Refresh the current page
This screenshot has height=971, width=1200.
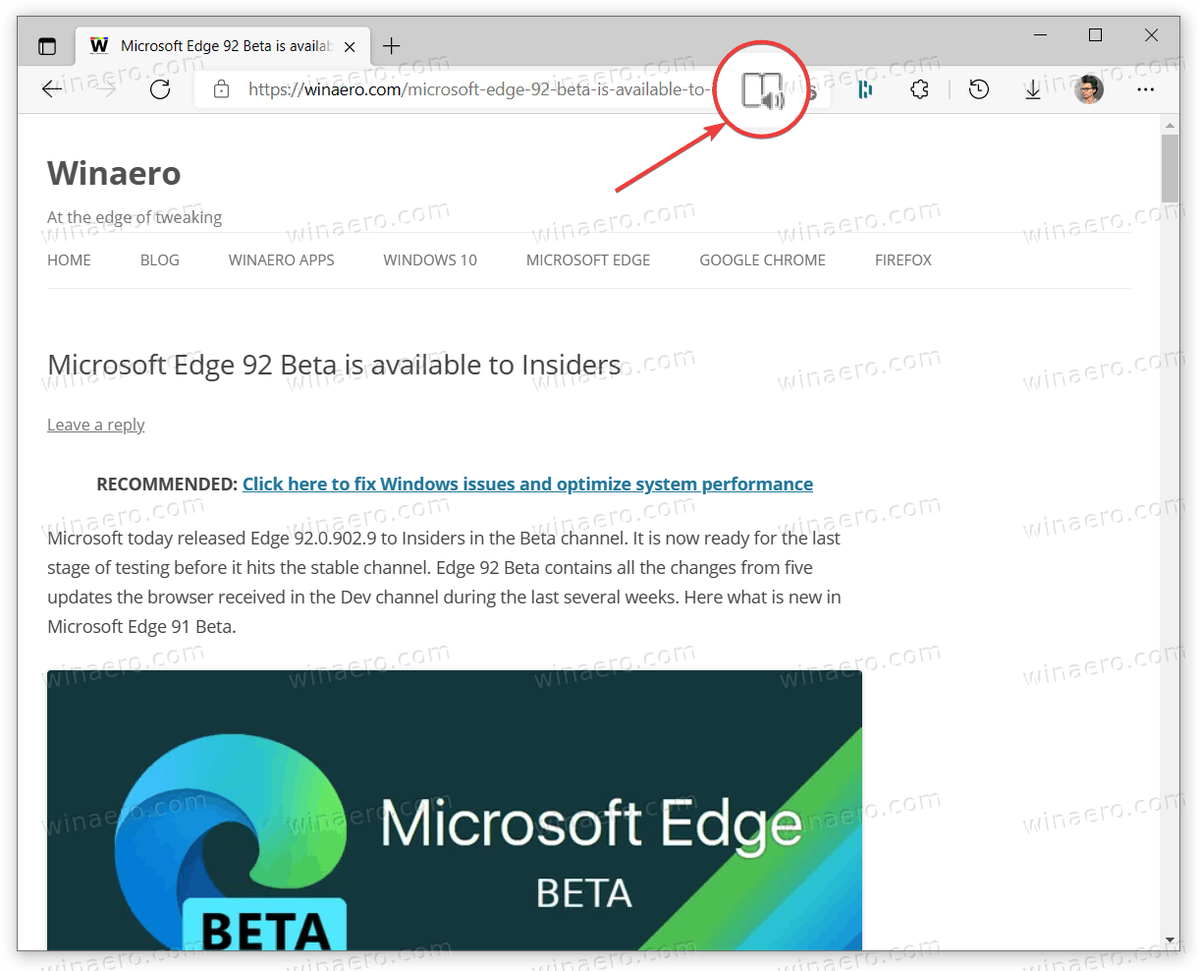(160, 90)
